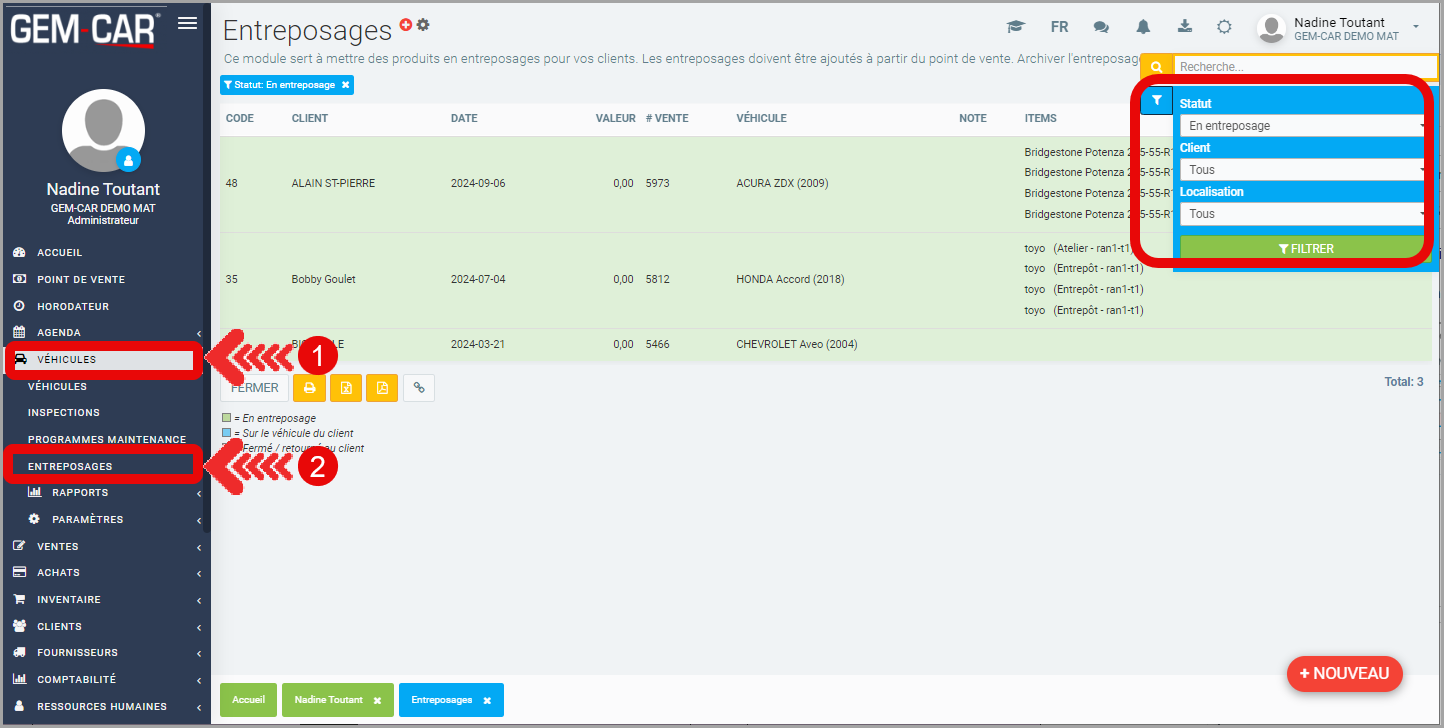Open the Localisation dropdown
The height and width of the screenshot is (728, 1444).
pyautogui.click(x=1303, y=214)
